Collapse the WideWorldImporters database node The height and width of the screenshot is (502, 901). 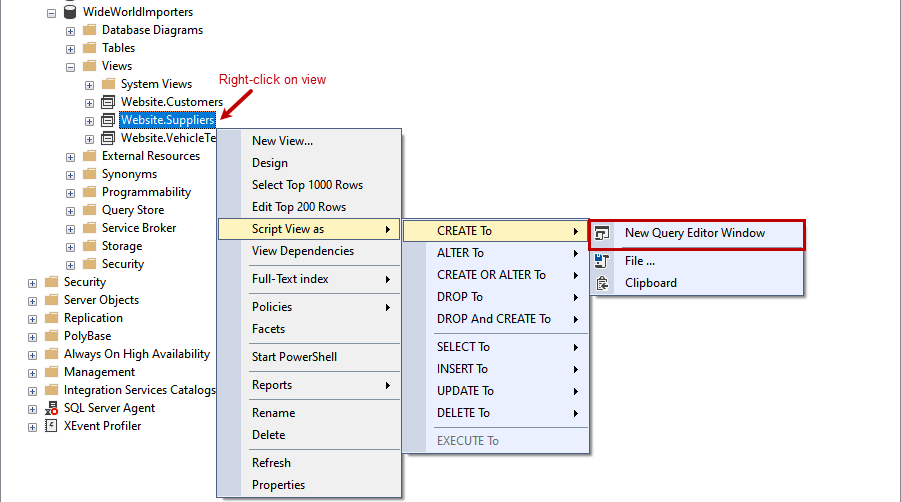[x=51, y=13]
